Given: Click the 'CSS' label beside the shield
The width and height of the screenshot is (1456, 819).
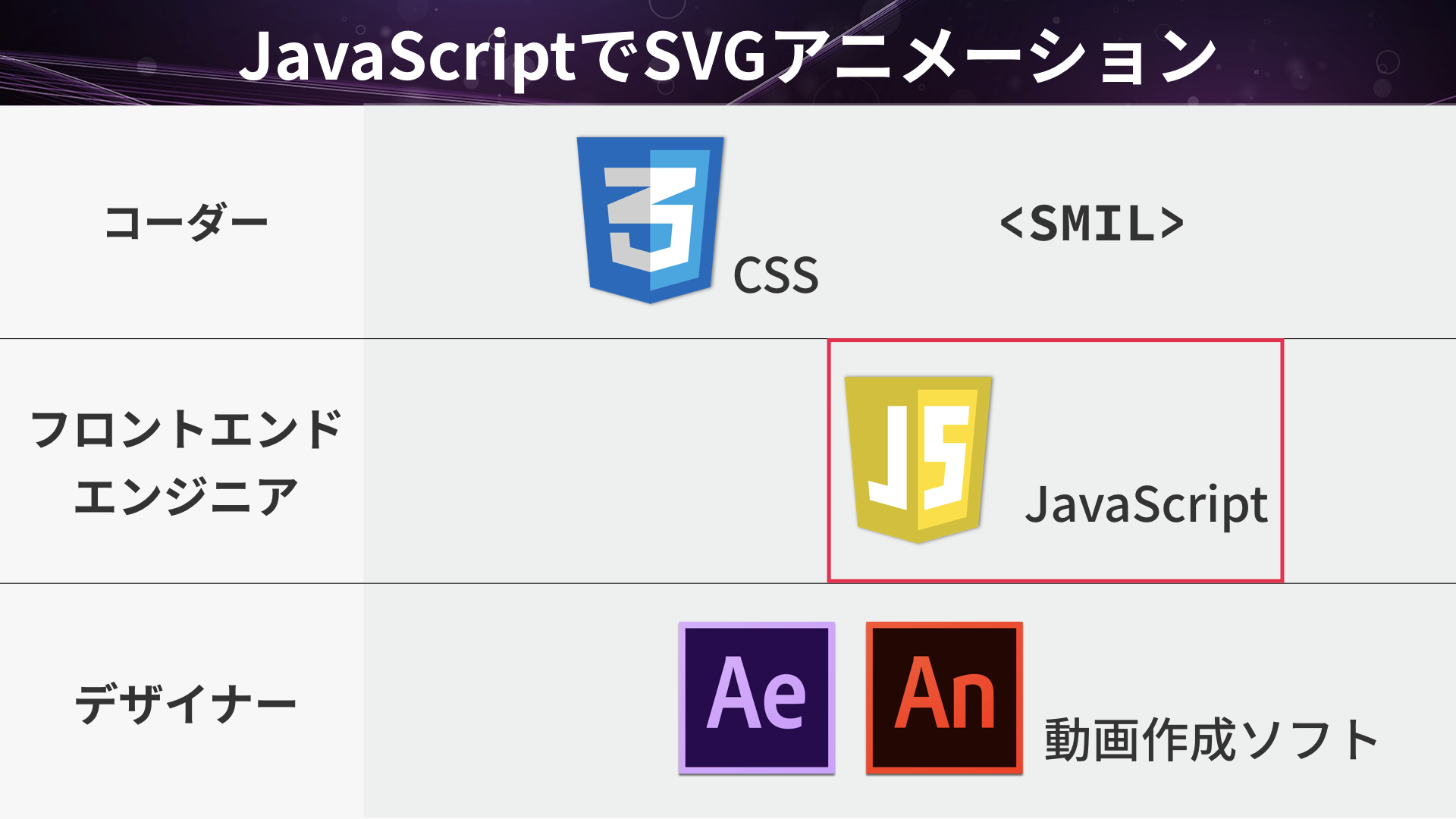Looking at the screenshot, I should [x=776, y=275].
